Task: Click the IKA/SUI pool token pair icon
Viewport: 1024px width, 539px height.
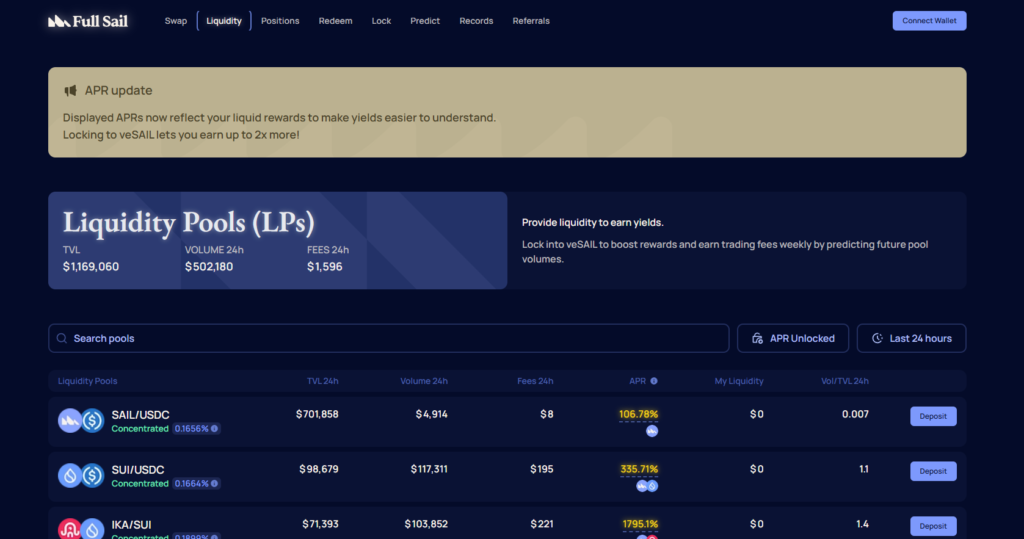Action: tap(81, 528)
